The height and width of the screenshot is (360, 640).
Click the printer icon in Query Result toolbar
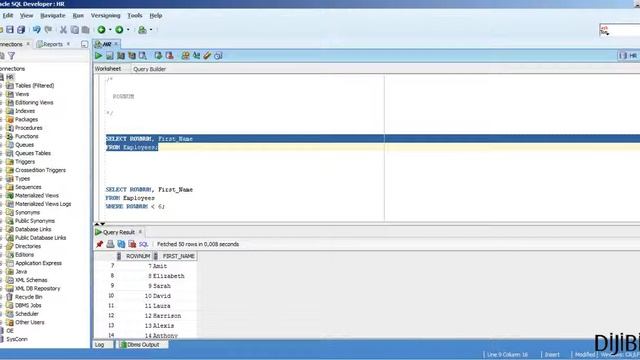click(110, 244)
